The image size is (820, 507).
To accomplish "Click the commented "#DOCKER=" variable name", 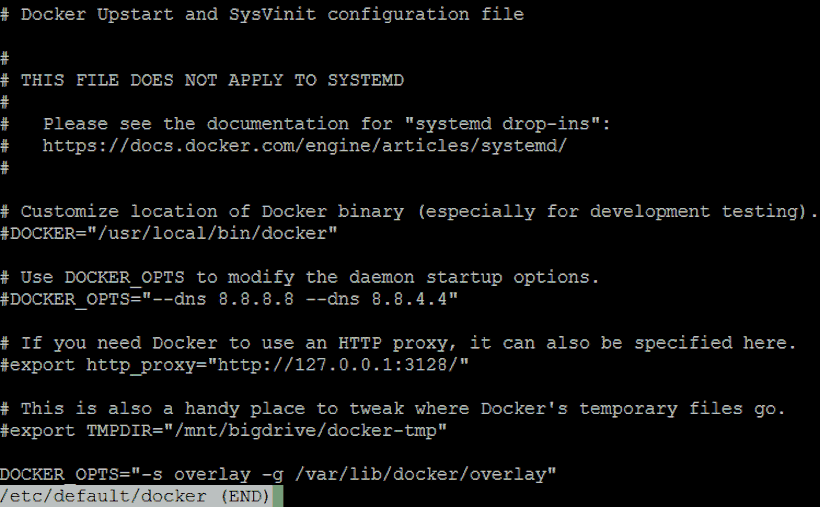I will tap(42, 233).
